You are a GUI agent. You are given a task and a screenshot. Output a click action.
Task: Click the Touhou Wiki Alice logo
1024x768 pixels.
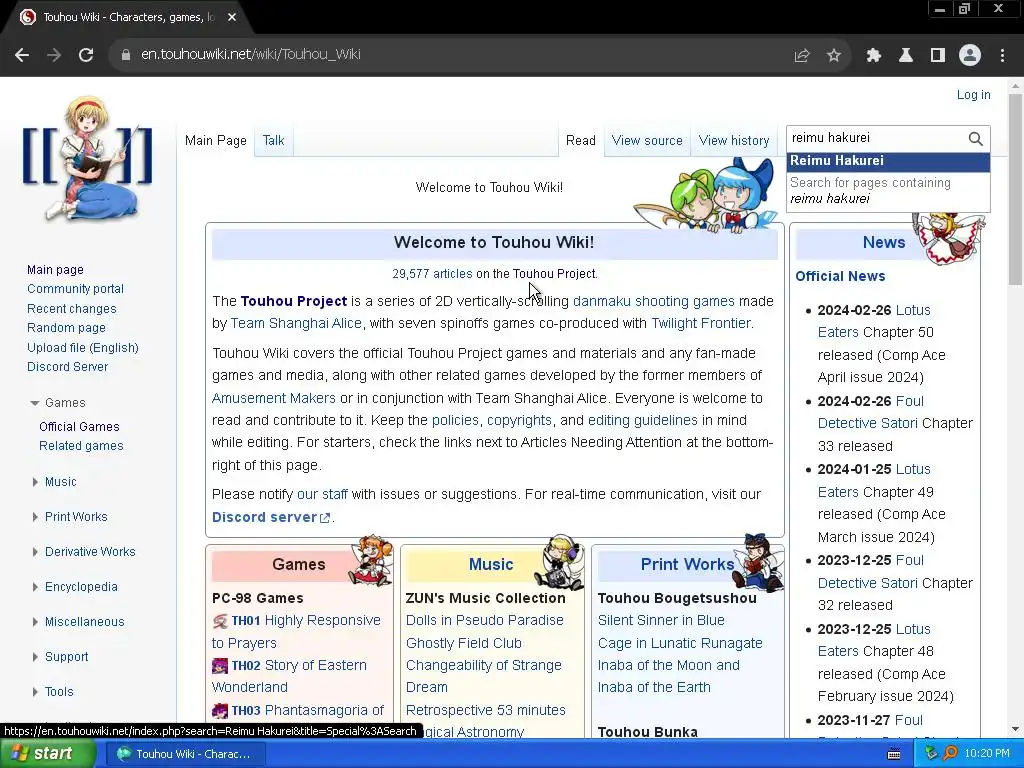88,159
